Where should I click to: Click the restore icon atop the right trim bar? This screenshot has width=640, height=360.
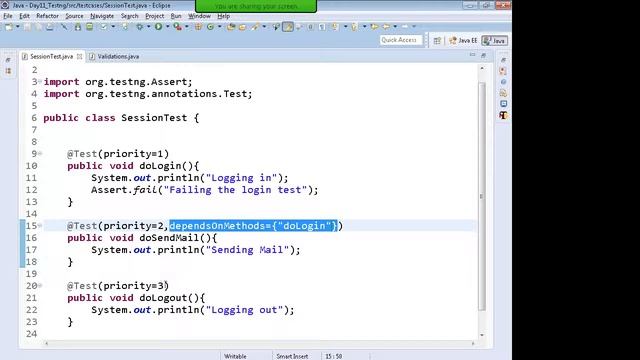503,60
